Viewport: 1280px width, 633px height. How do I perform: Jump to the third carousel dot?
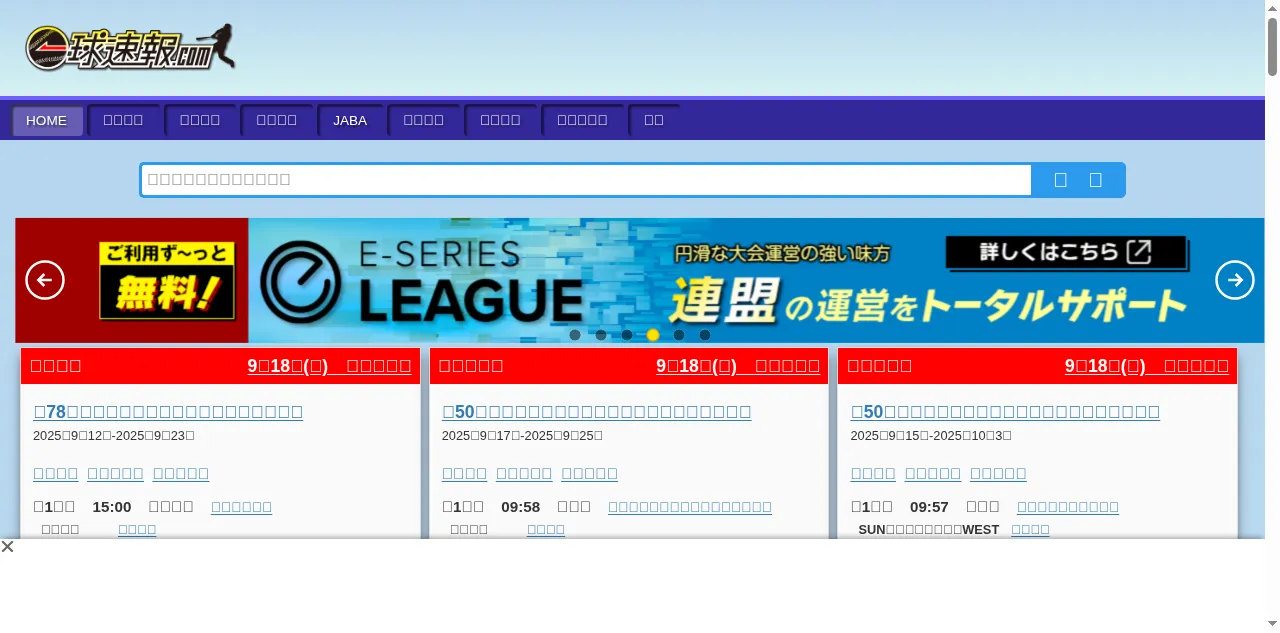[627, 335]
